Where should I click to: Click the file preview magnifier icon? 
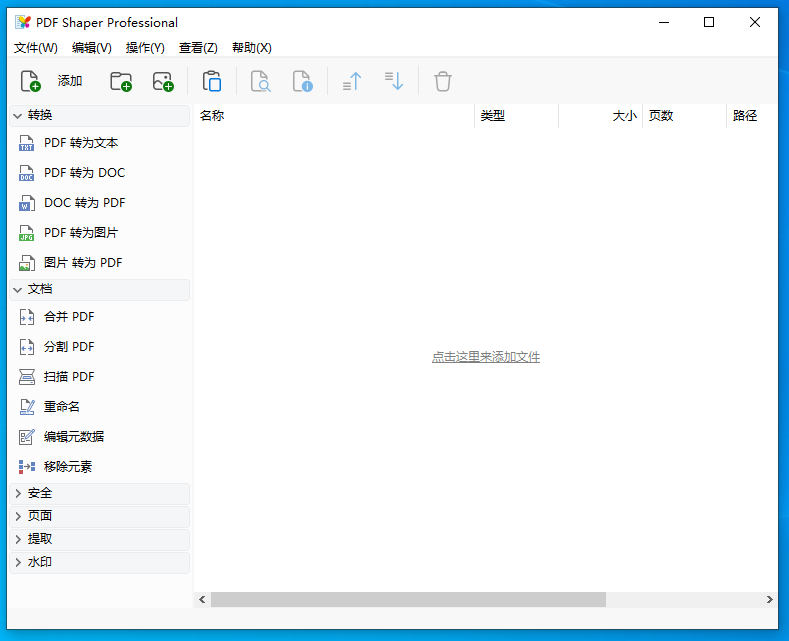point(260,81)
